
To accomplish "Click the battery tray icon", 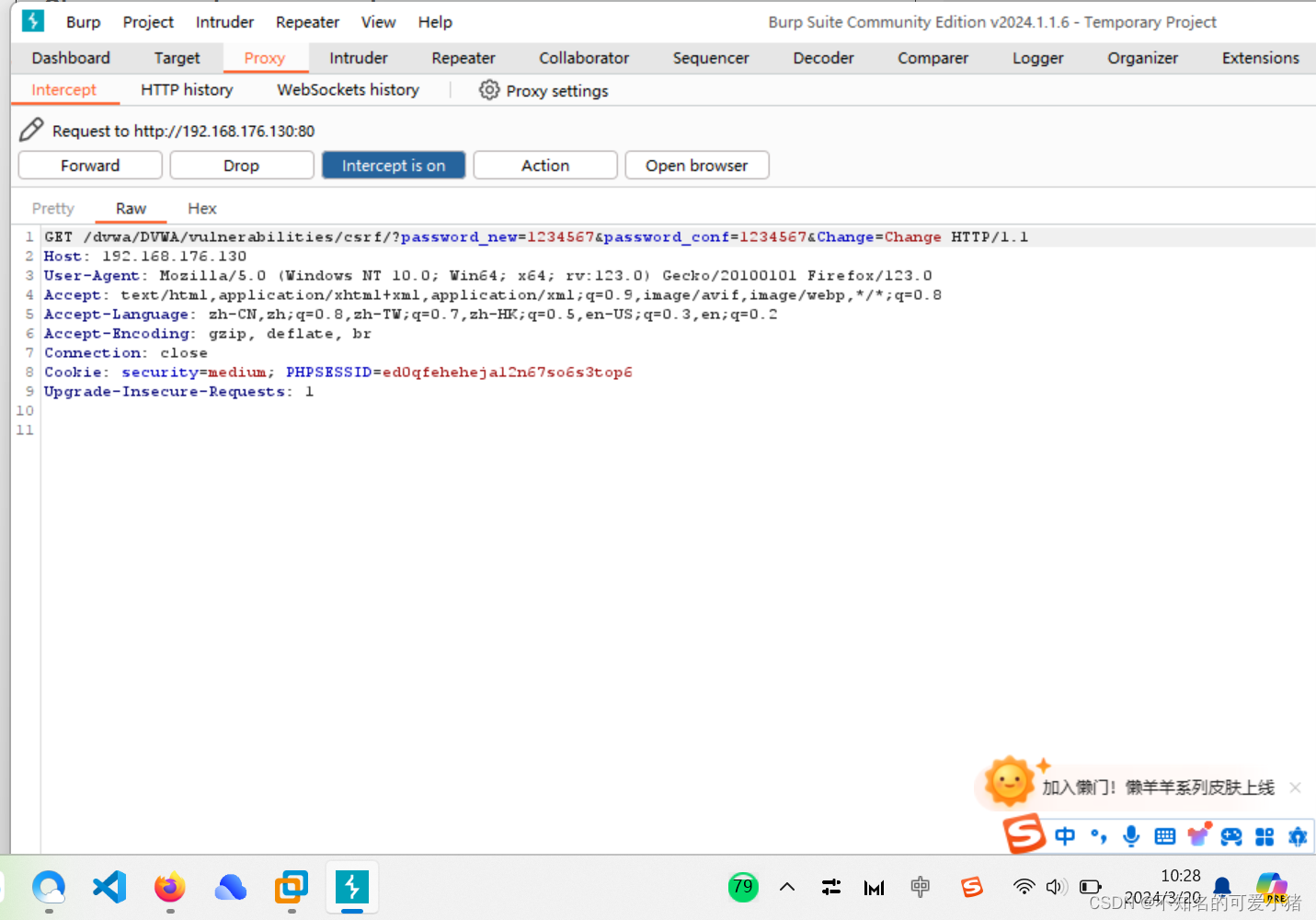I will (x=1090, y=887).
